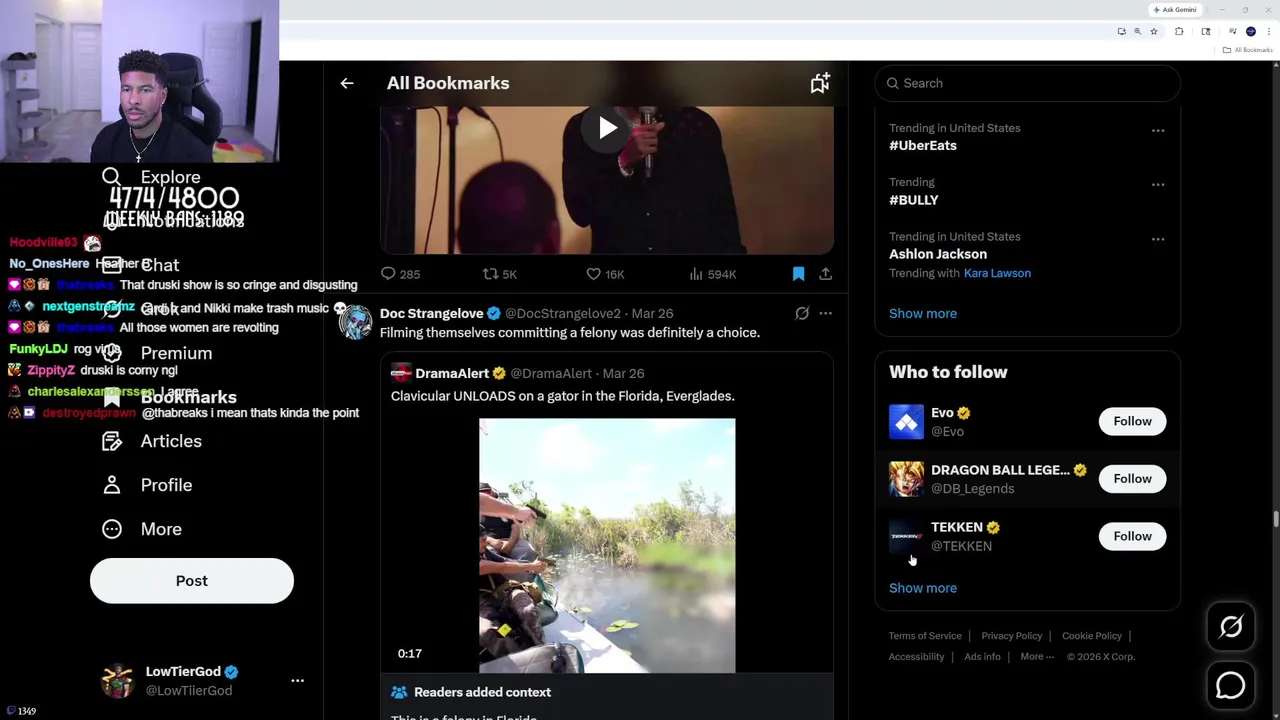
Task: Open the All Bookmarks folder in browser bar
Action: [1248, 50]
